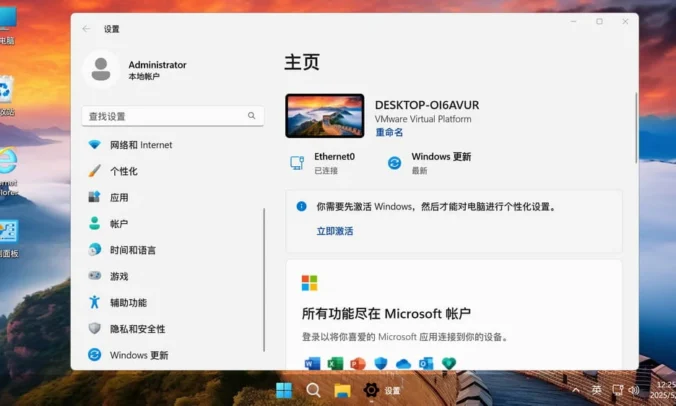Click the green heart Family Safety icon

449,364
